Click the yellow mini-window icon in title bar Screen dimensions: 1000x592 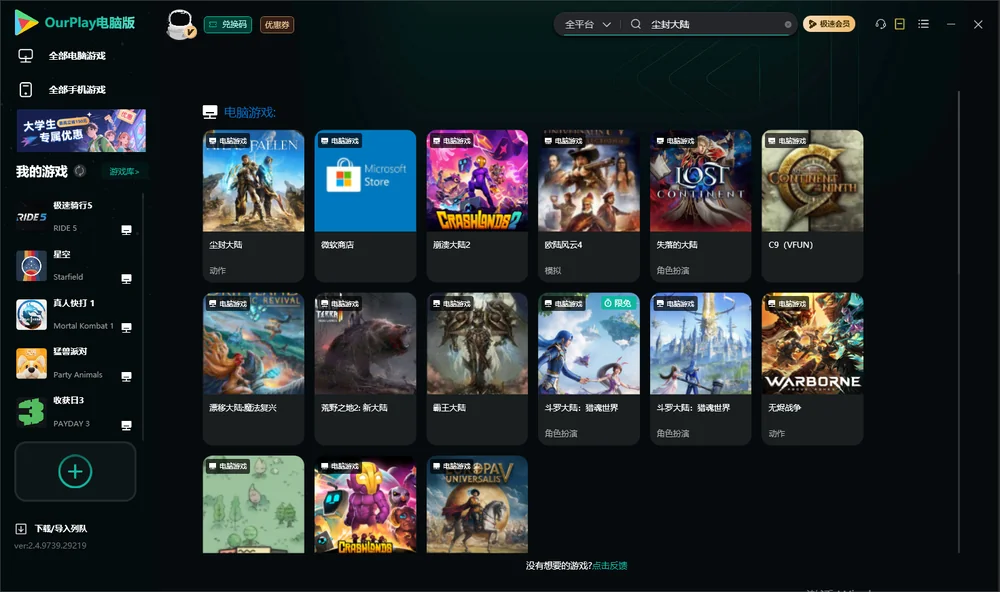(900, 24)
